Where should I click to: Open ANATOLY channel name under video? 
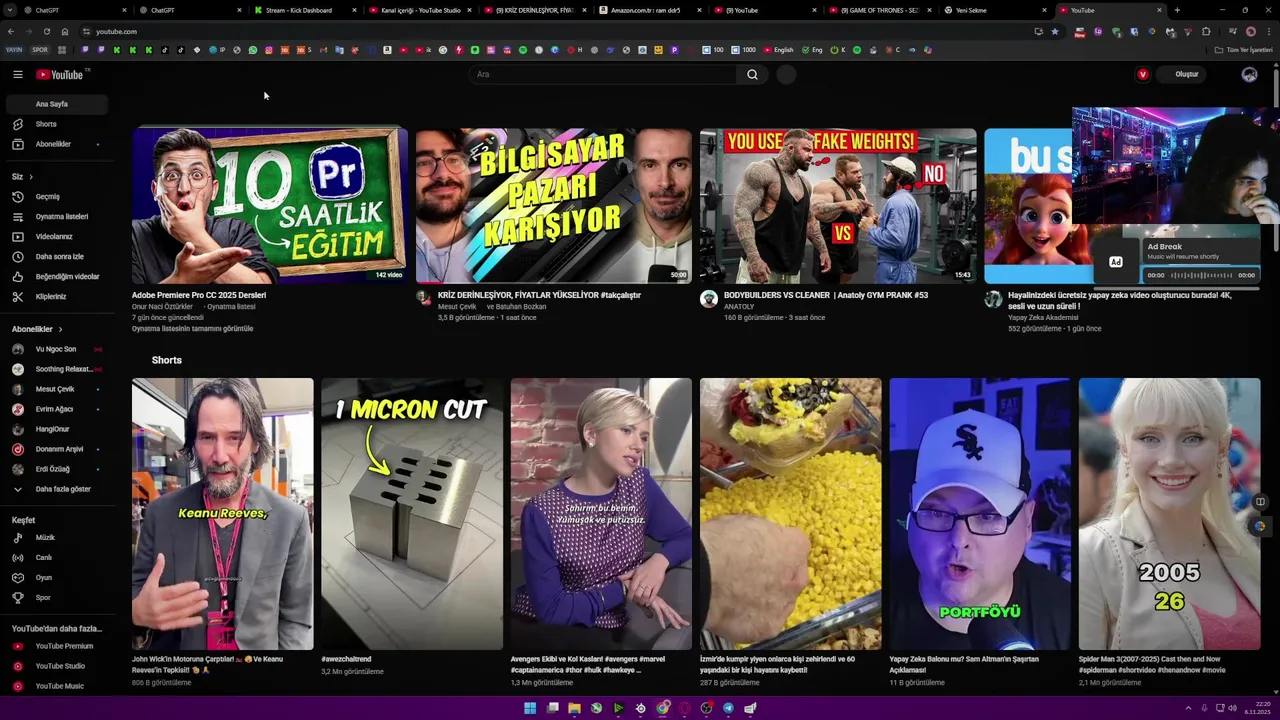click(739, 307)
